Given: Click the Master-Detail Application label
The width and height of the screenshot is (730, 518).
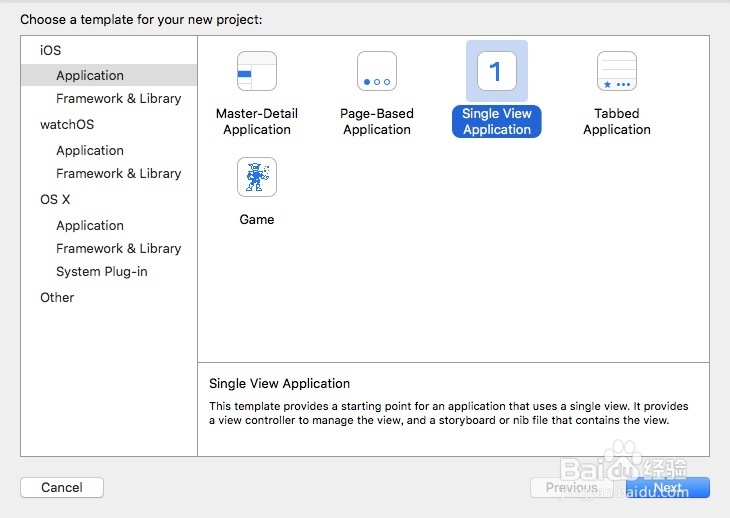Looking at the screenshot, I should click(x=257, y=122).
